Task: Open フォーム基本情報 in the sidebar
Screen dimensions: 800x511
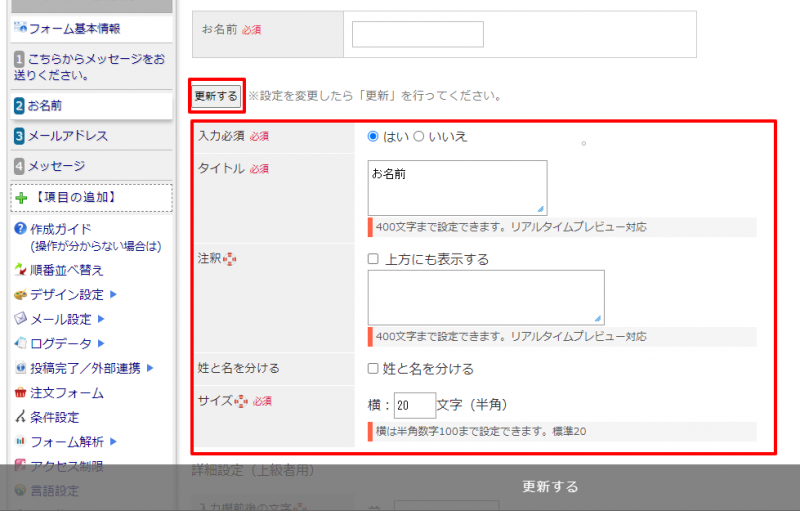Action: pyautogui.click(x=74, y=29)
